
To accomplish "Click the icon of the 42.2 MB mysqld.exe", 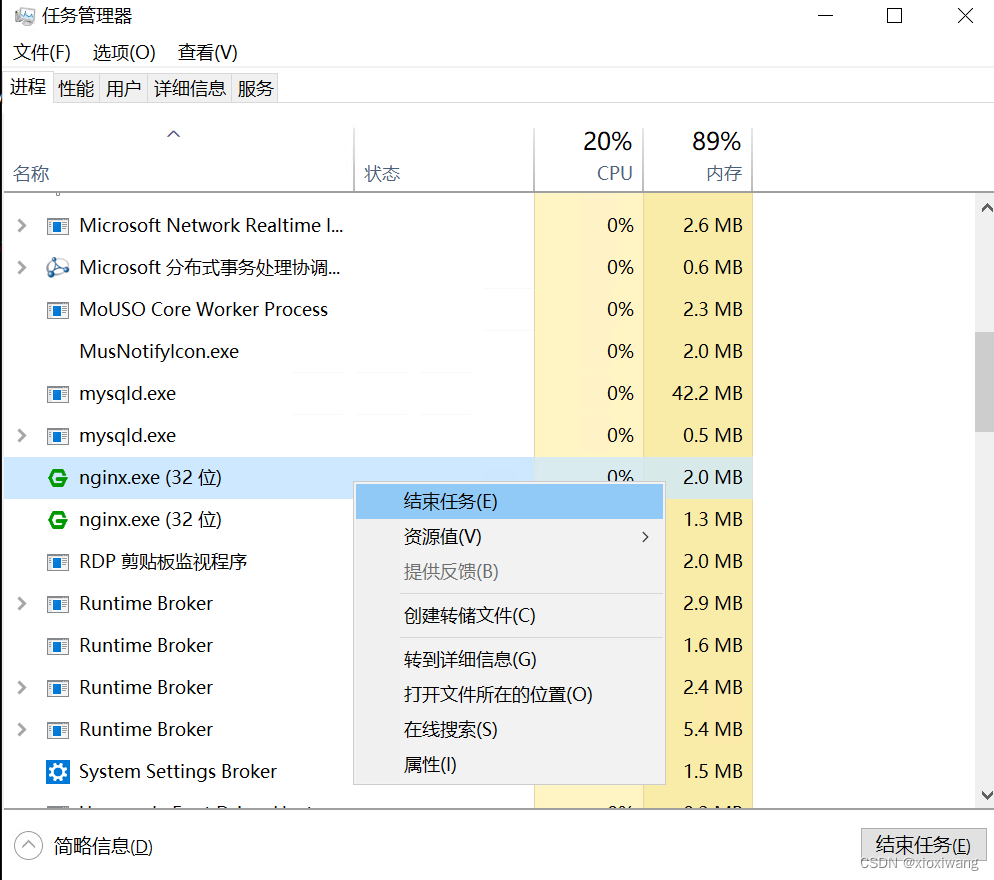I will pos(58,394).
